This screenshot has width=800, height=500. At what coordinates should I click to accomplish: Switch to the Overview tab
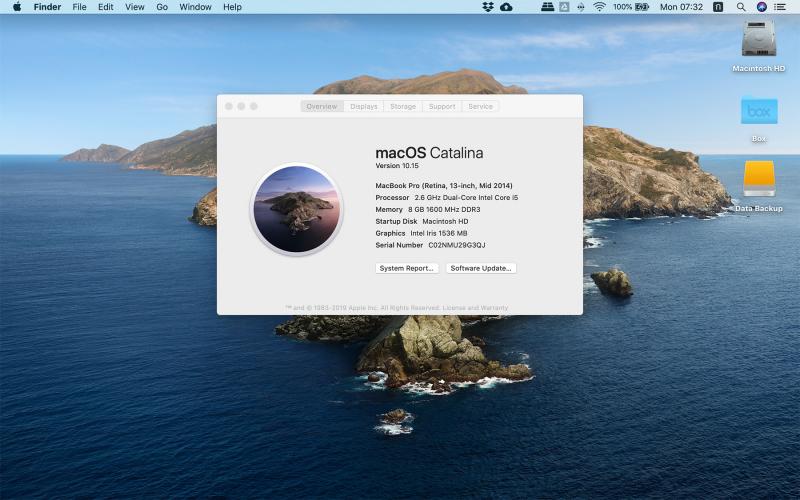322,106
